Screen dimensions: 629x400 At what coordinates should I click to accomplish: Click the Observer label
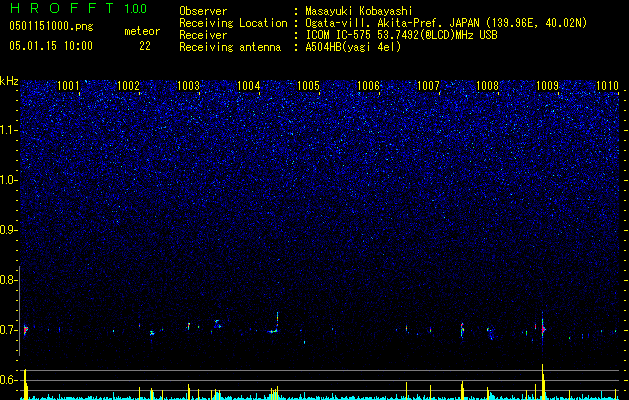click(x=203, y=11)
